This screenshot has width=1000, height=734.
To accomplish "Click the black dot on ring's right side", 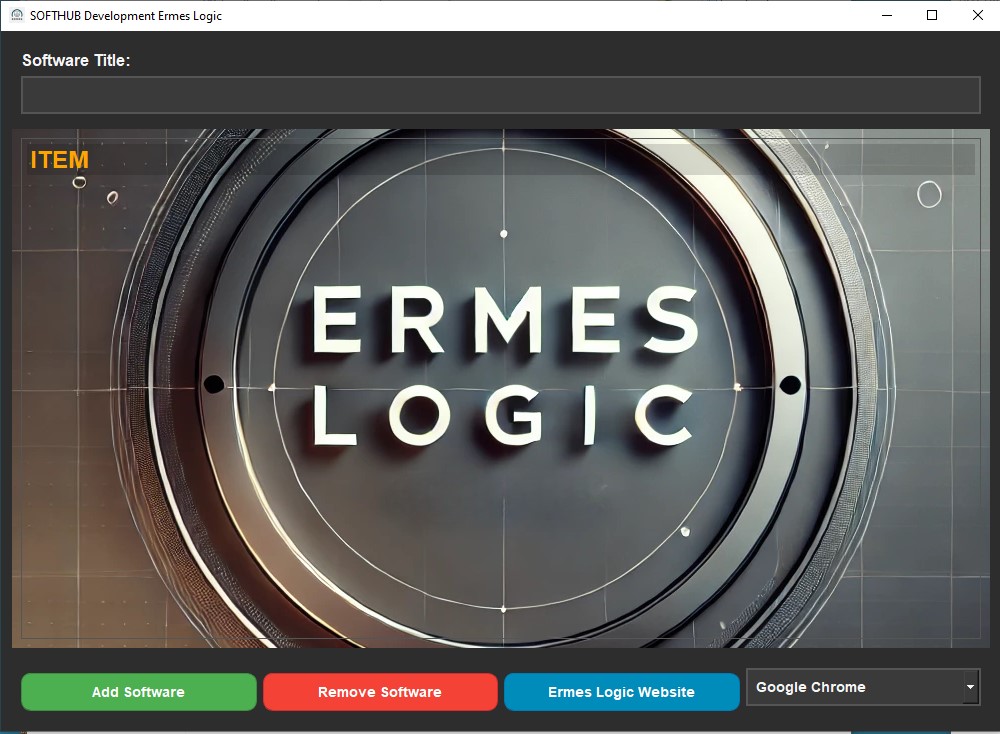I will tap(790, 385).
